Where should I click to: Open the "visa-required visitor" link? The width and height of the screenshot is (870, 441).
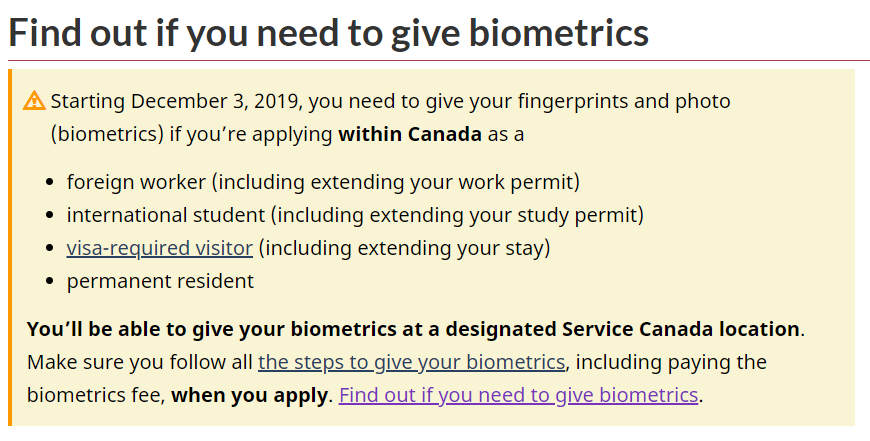point(160,248)
